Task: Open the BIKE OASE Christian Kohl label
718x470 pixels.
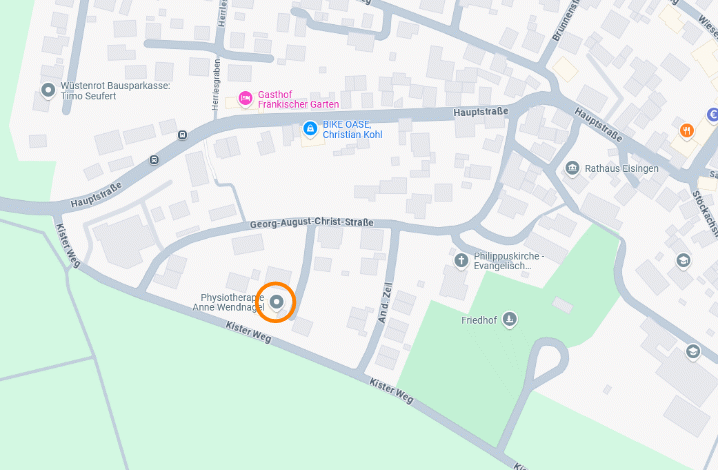Action: point(352,129)
